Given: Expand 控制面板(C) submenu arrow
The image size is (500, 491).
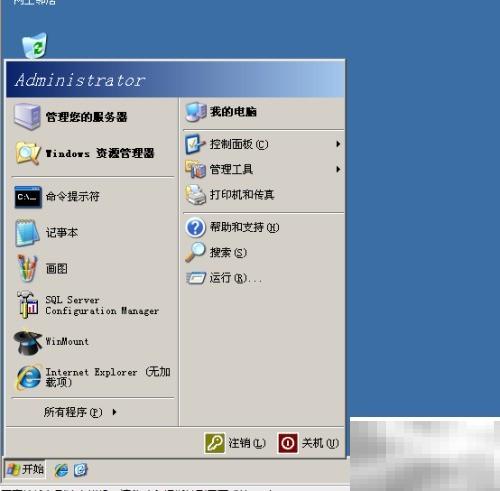Looking at the screenshot, I should (x=338, y=144).
